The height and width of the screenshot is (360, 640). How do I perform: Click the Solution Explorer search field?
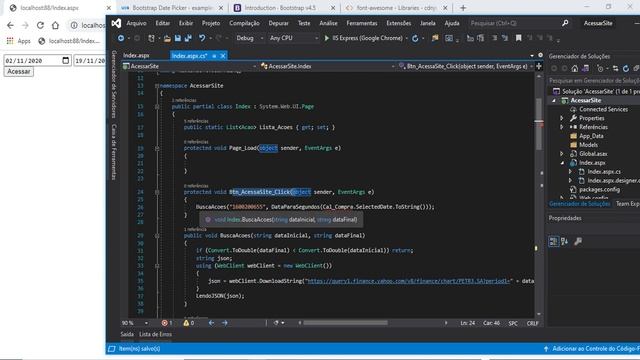(x=594, y=80)
